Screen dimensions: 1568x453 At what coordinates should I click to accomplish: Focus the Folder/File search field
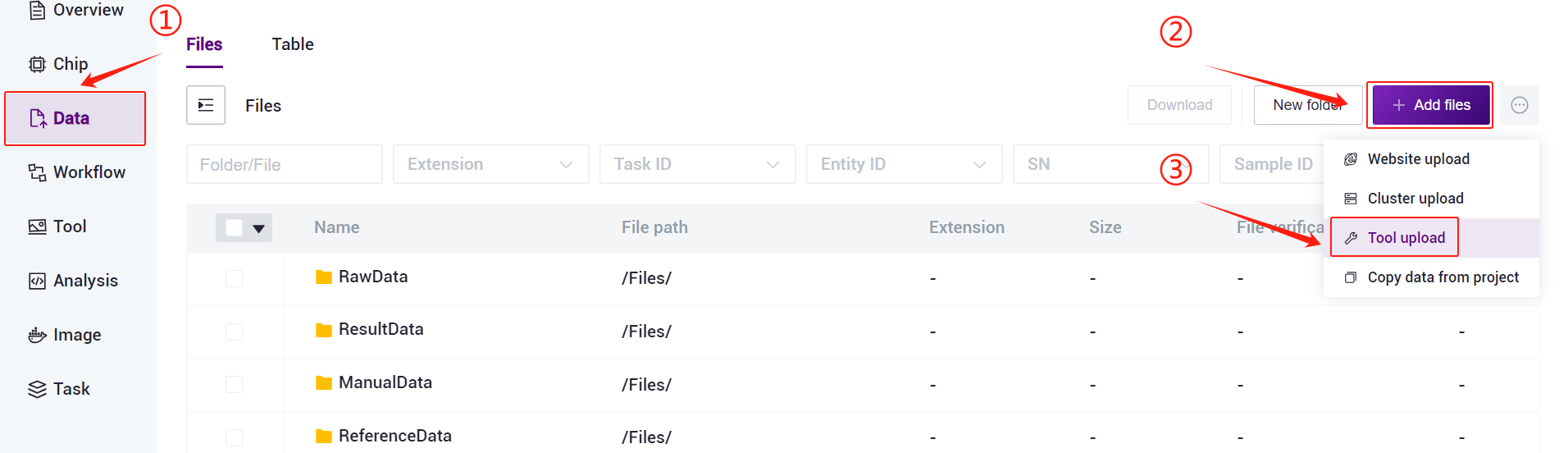tap(285, 164)
